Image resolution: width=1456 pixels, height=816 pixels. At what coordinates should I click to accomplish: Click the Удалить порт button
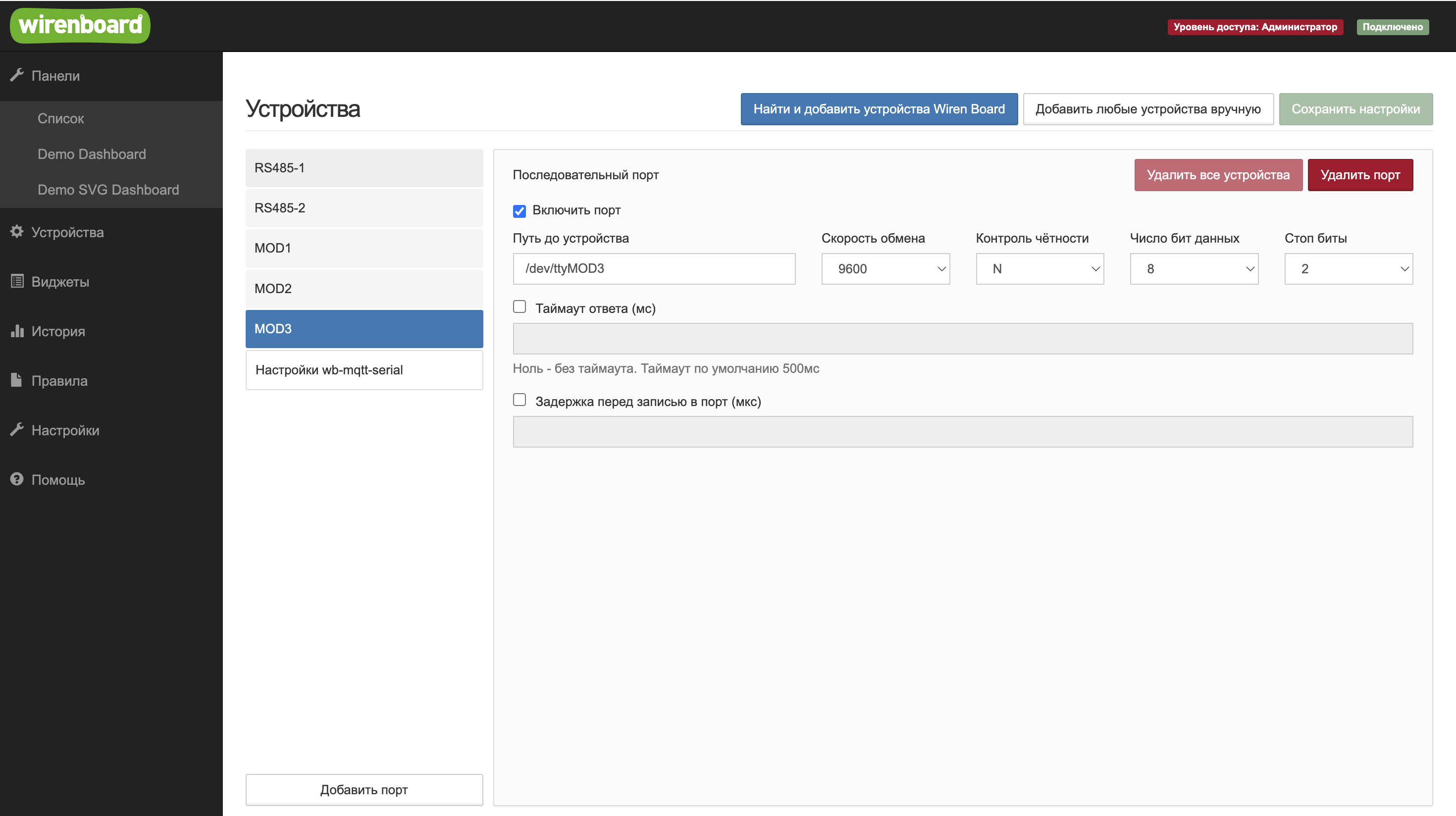pos(1359,175)
